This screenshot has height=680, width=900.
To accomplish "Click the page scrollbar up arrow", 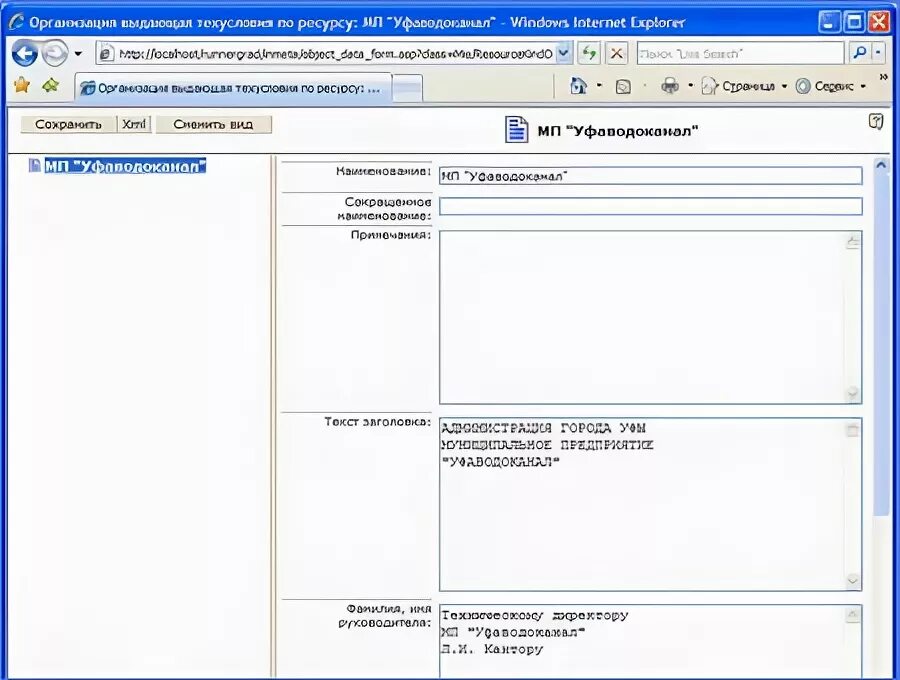I will (881, 165).
